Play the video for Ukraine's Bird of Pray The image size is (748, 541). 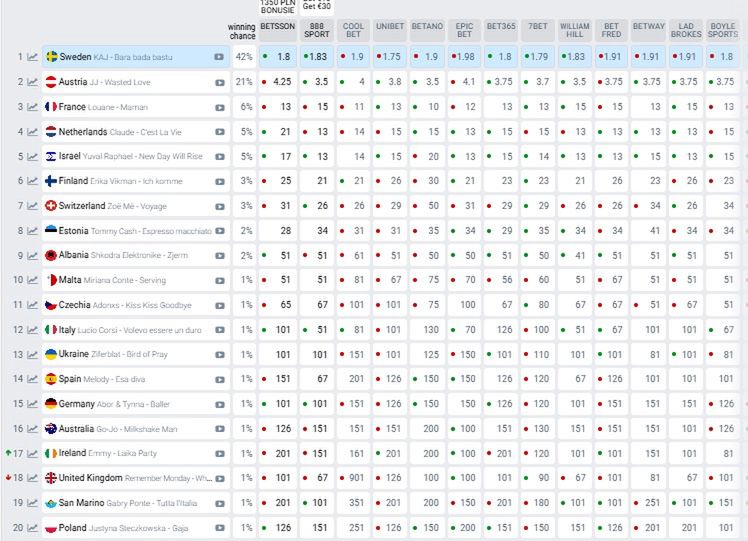pos(219,355)
